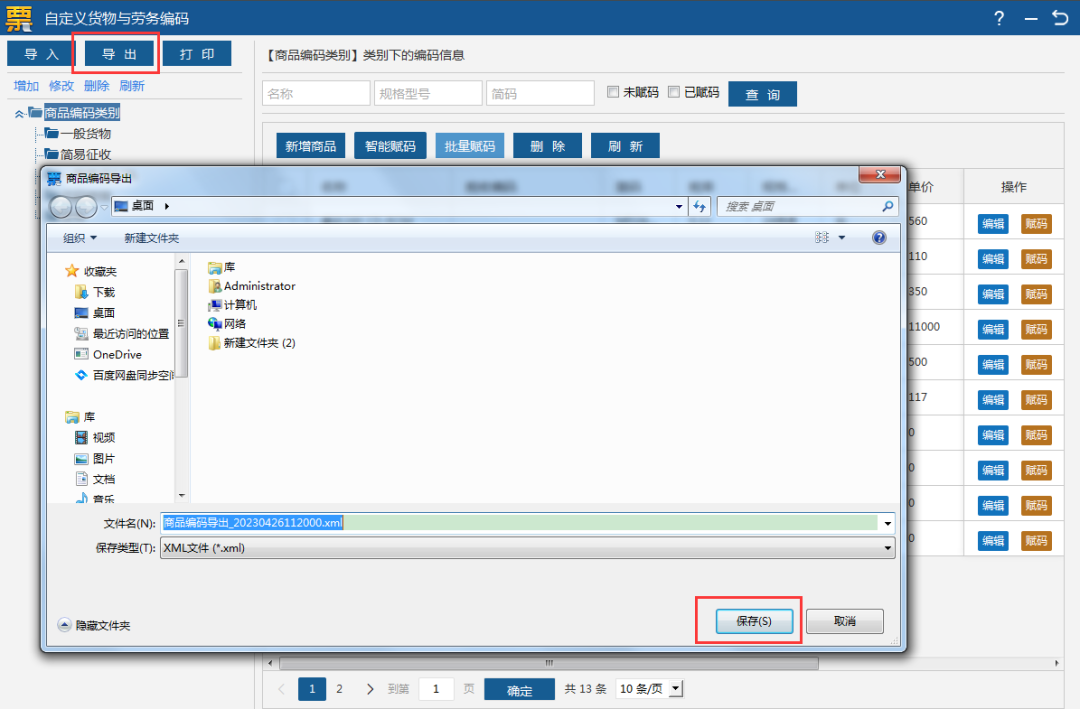Viewport: 1080px width, 709px height.
Task: Tick the 已赋码 checkbox
Action: (674, 92)
